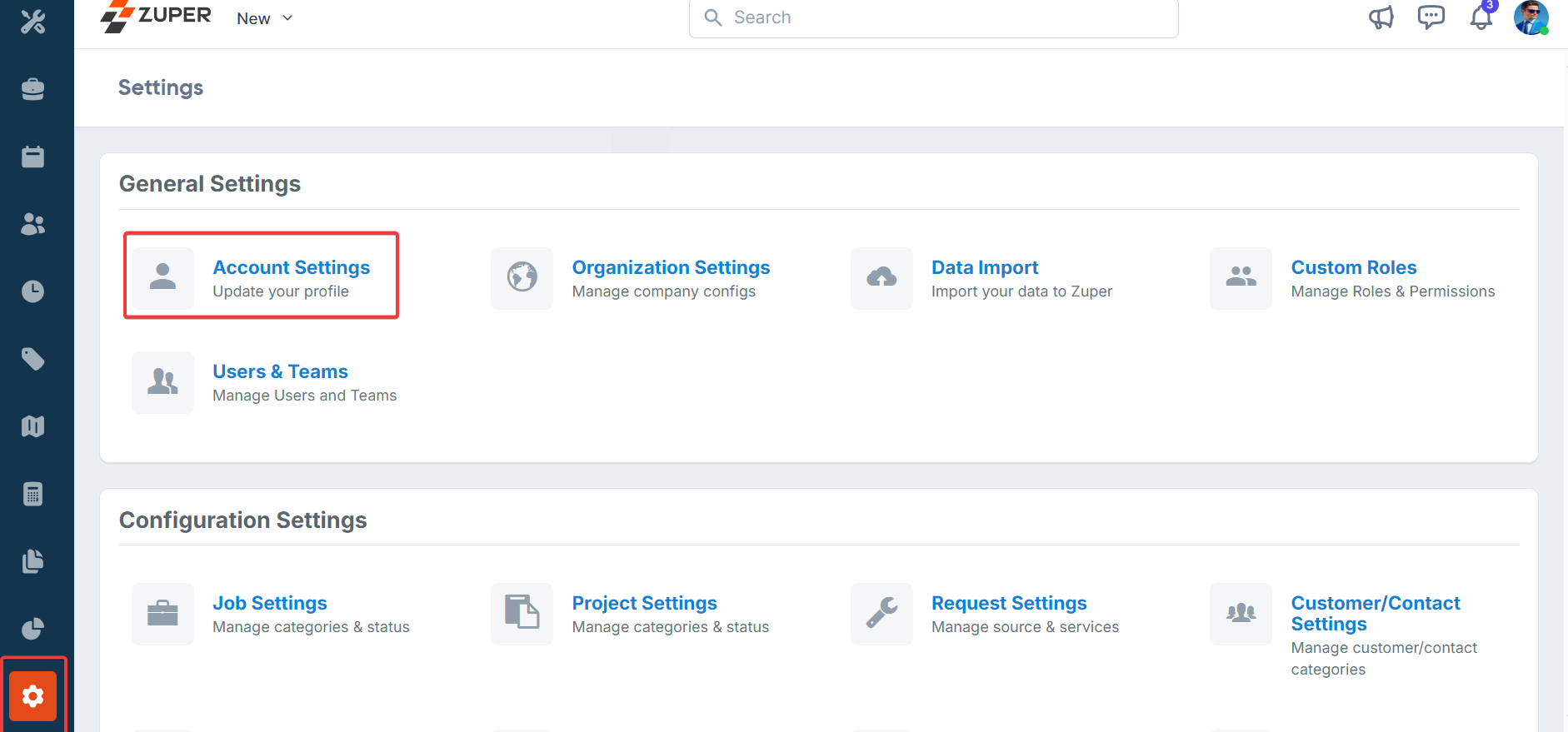This screenshot has height=732, width=1568.
Task: Open Job Settings
Action: coord(269,603)
